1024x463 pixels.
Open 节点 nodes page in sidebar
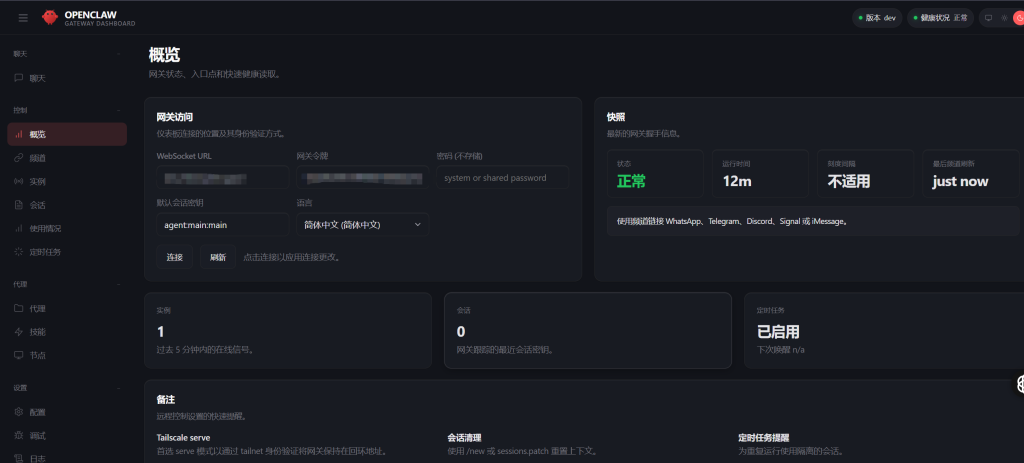(37, 355)
